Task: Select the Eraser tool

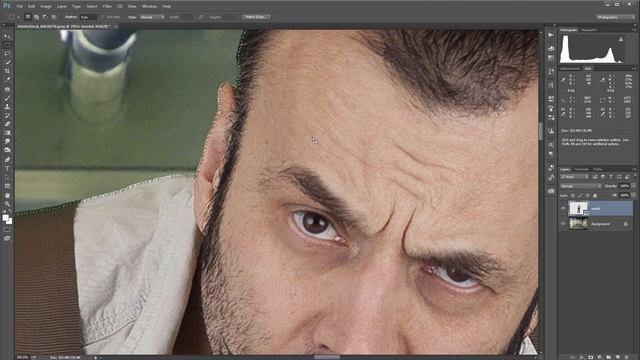Action: pyautogui.click(x=7, y=124)
